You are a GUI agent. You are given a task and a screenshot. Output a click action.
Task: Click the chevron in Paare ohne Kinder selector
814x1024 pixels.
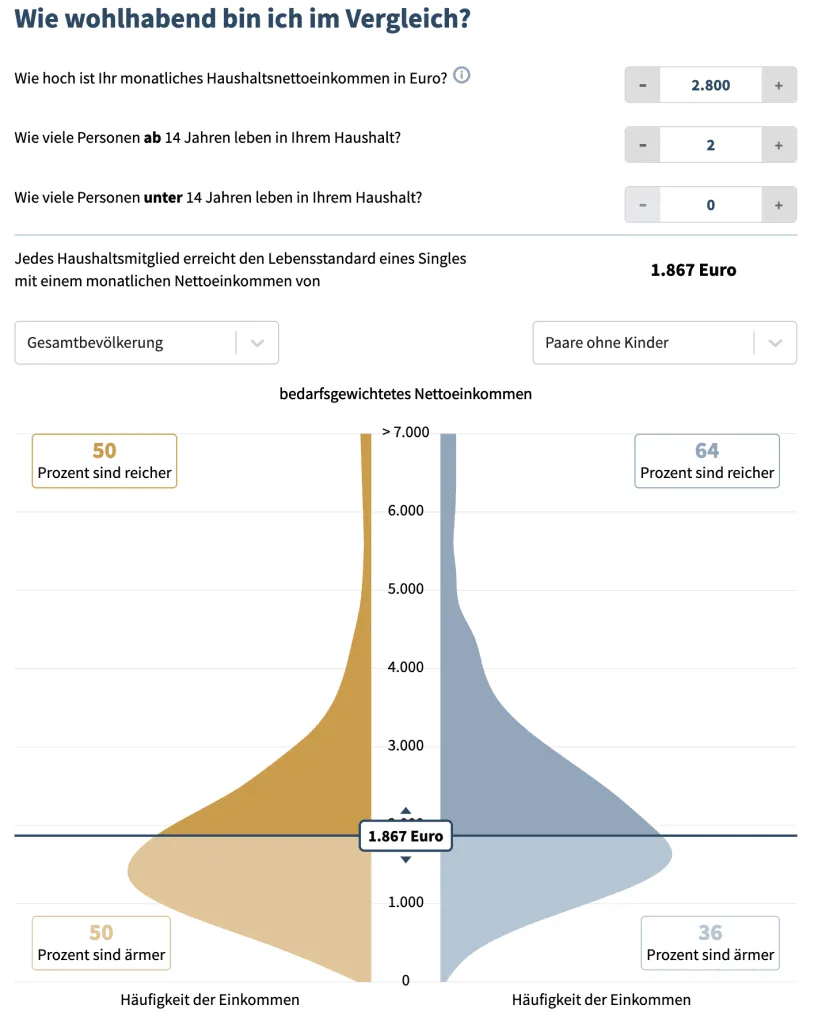coord(775,343)
